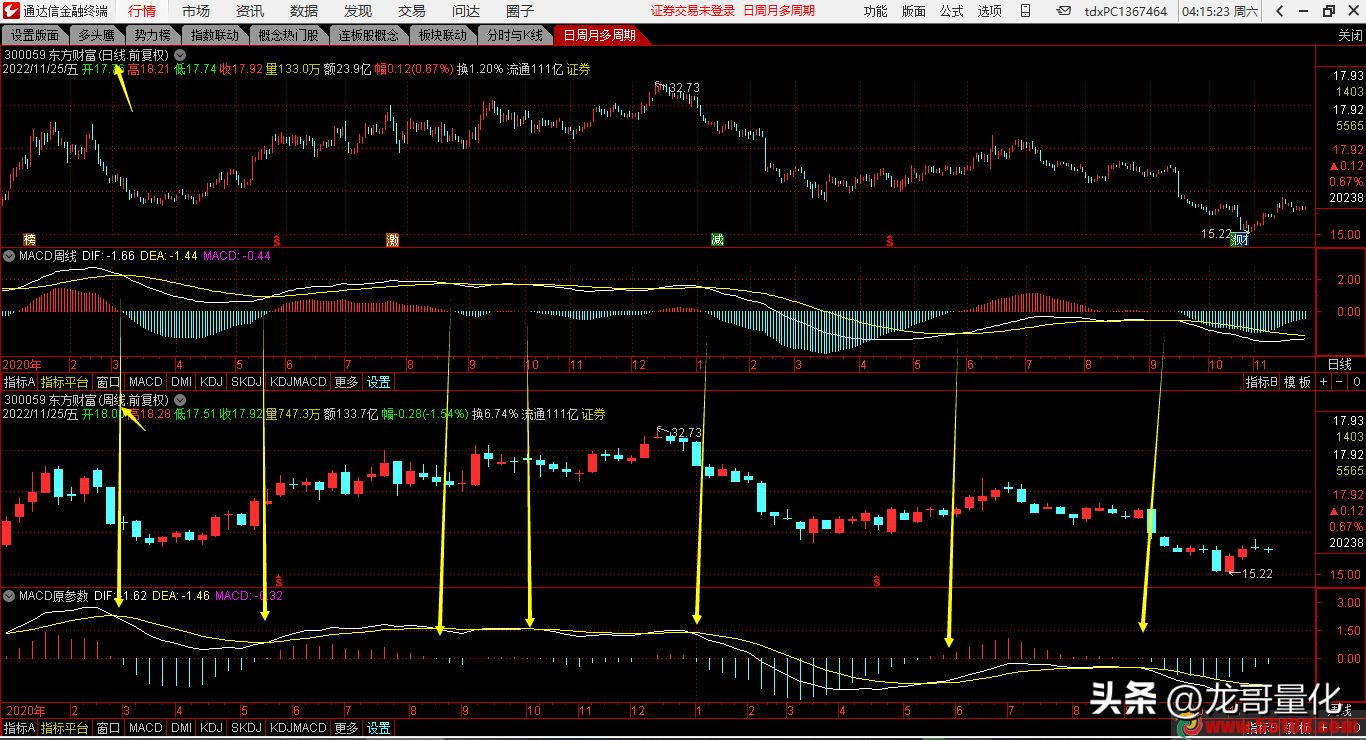This screenshot has height=740, width=1366.
Task: Click 指标平台 in the upper indicator bar
Action: pos(65,382)
